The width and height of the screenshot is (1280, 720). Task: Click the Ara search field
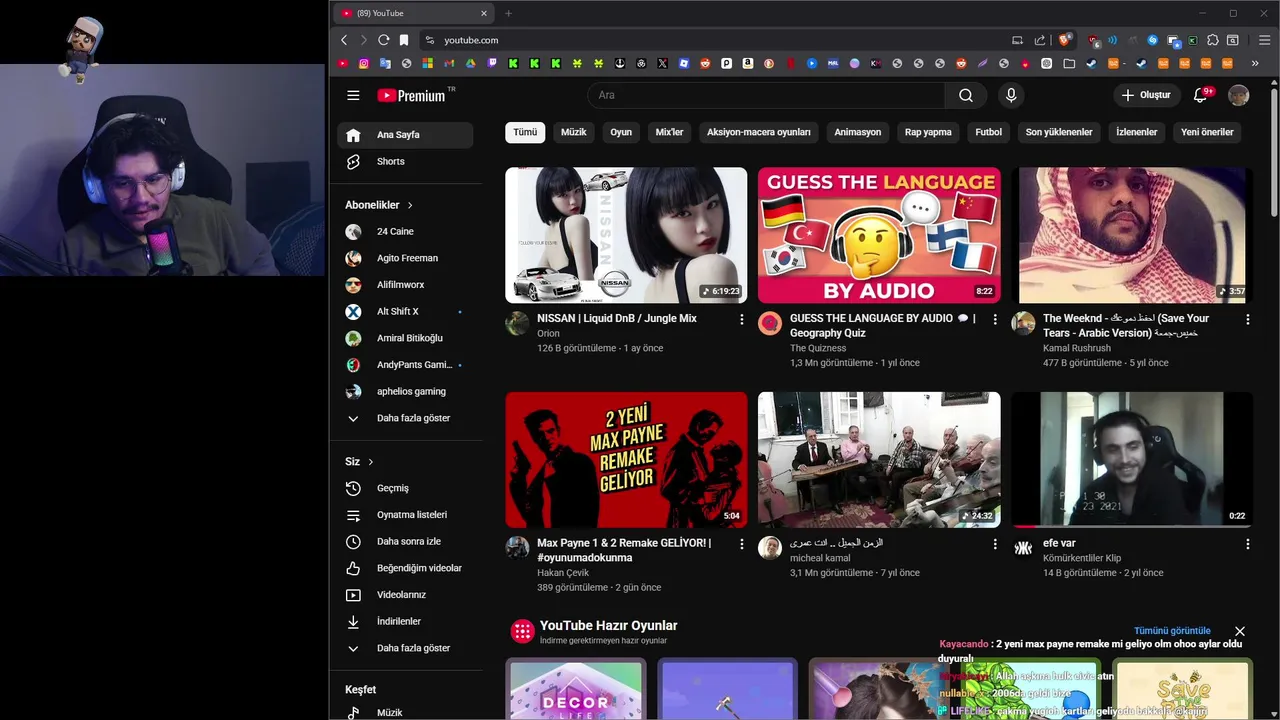[x=766, y=95]
